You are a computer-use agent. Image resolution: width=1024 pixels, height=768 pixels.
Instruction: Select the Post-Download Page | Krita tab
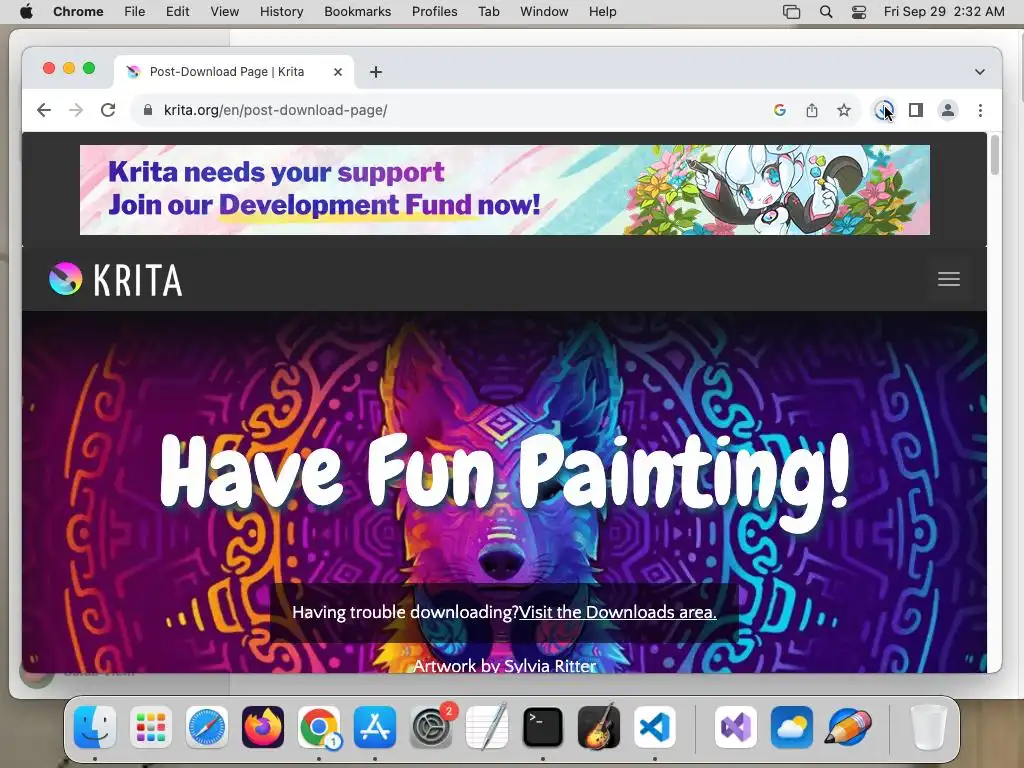(x=234, y=72)
